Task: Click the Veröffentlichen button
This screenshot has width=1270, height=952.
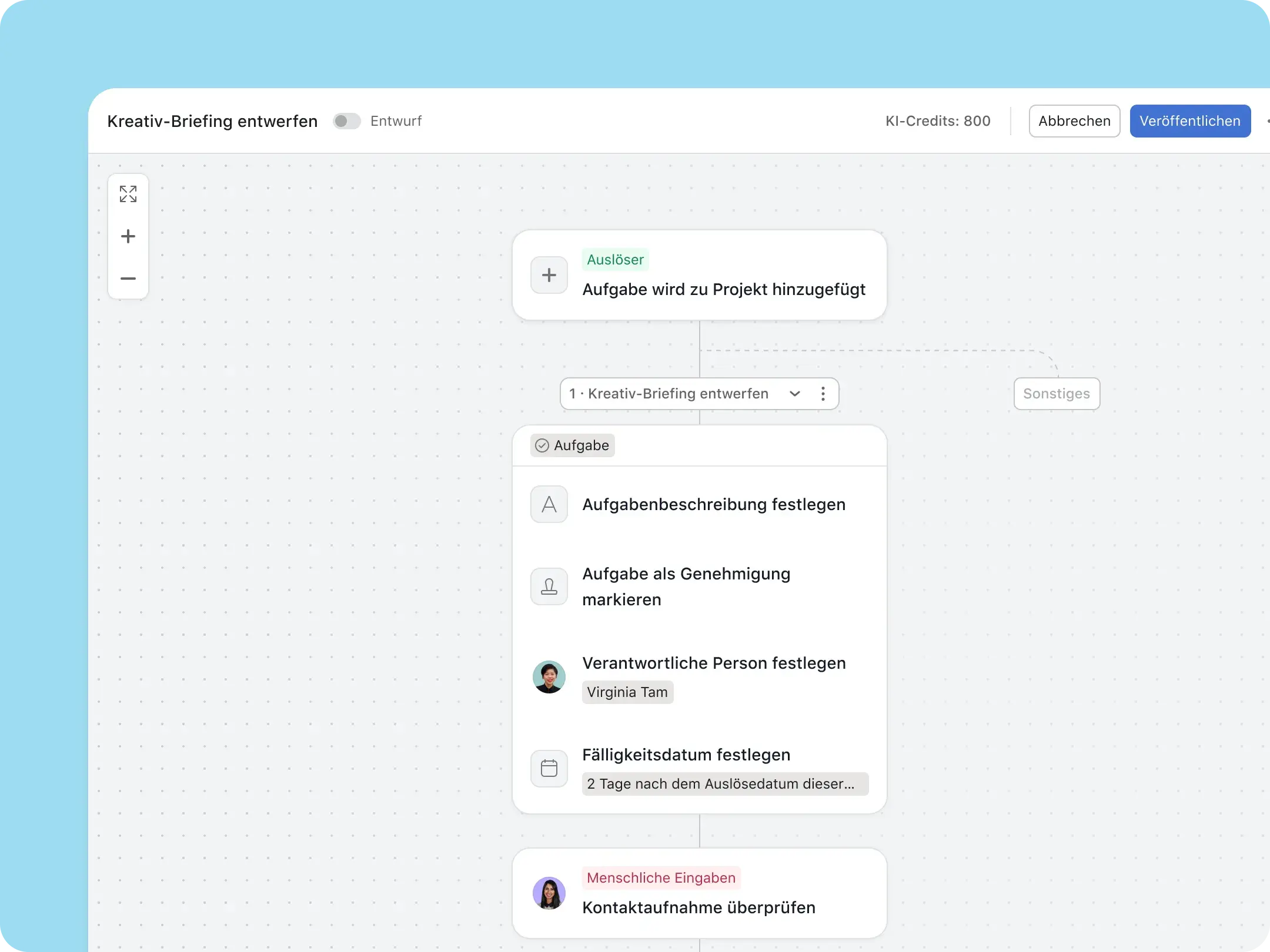Action: [x=1190, y=121]
